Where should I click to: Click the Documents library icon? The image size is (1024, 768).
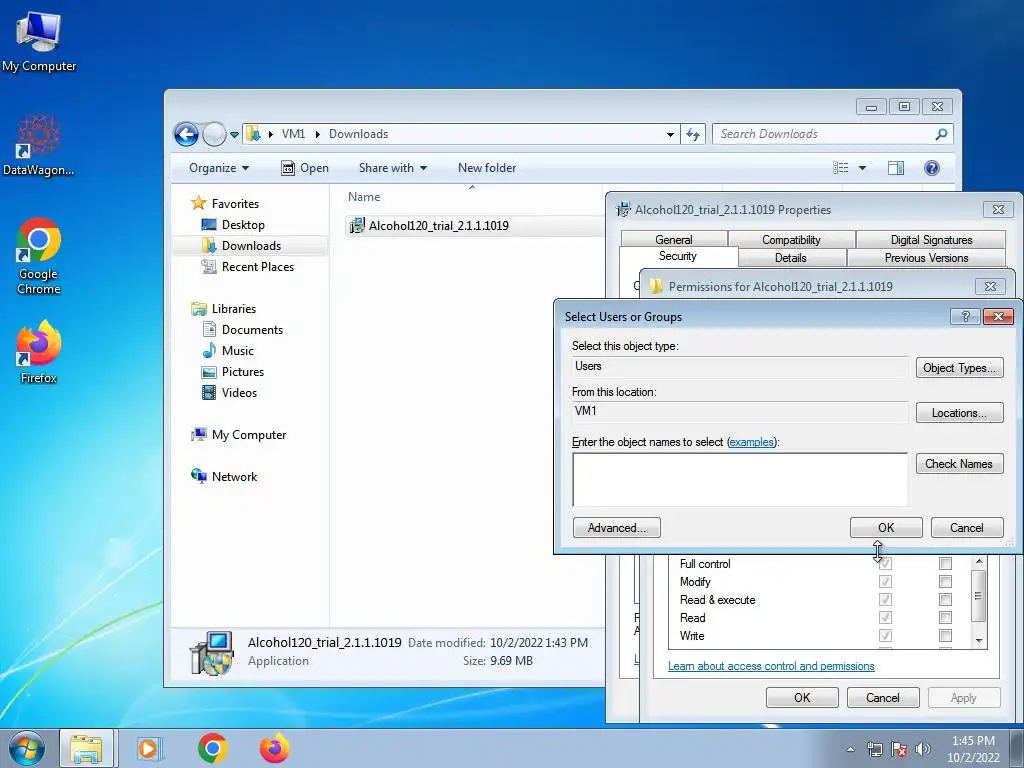209,330
